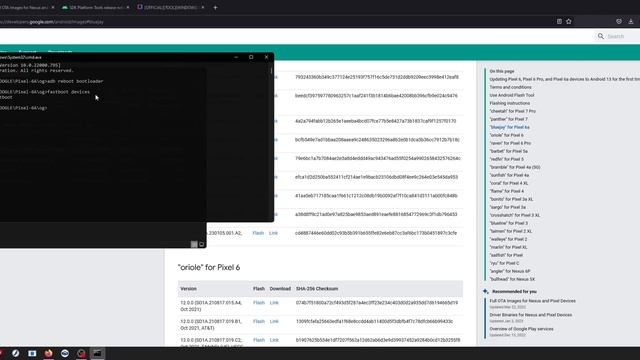Jump to "bonito" for Pixel 3a XL
The image size is (640, 360).
coord(511,199)
